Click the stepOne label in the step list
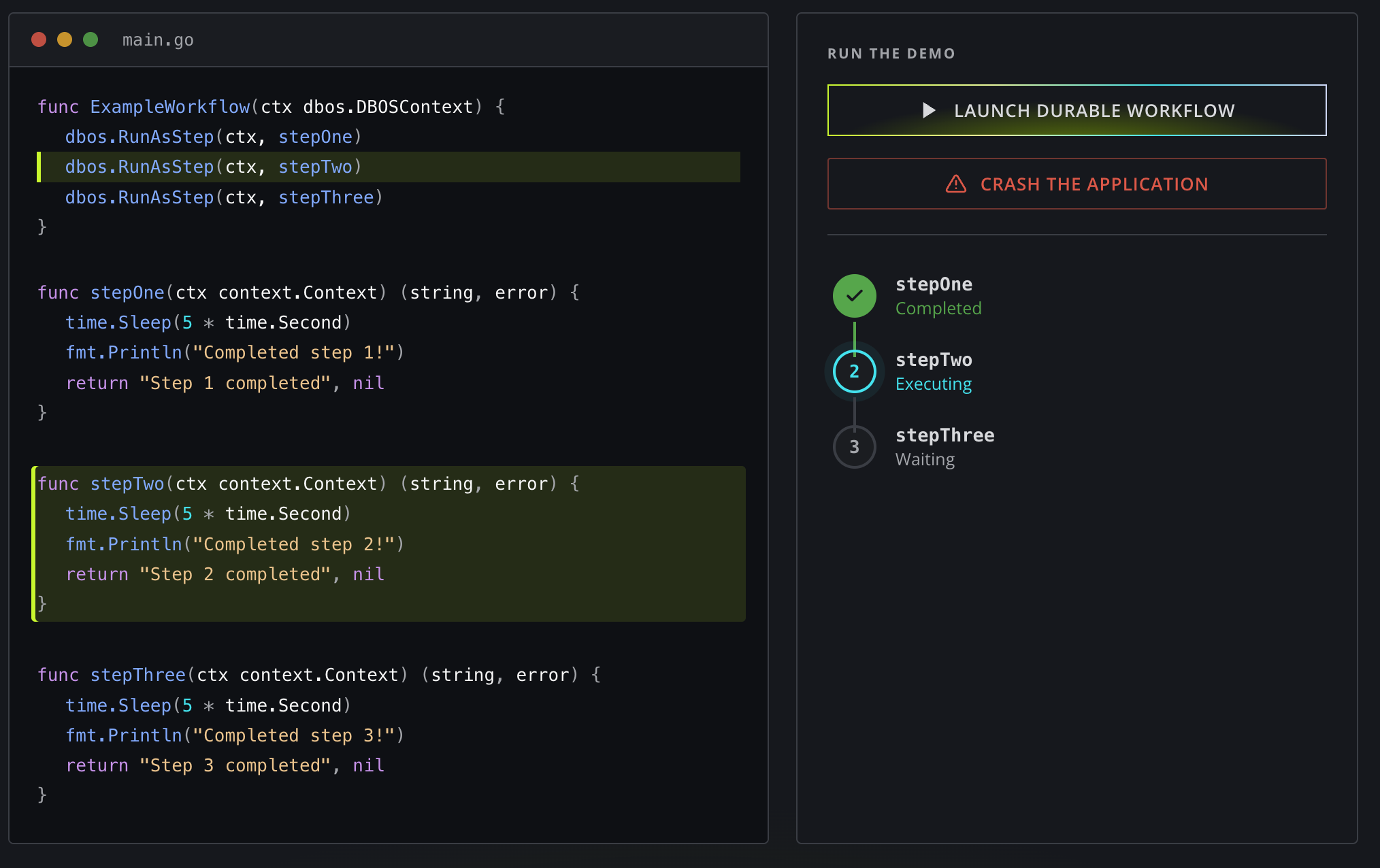 (x=934, y=284)
